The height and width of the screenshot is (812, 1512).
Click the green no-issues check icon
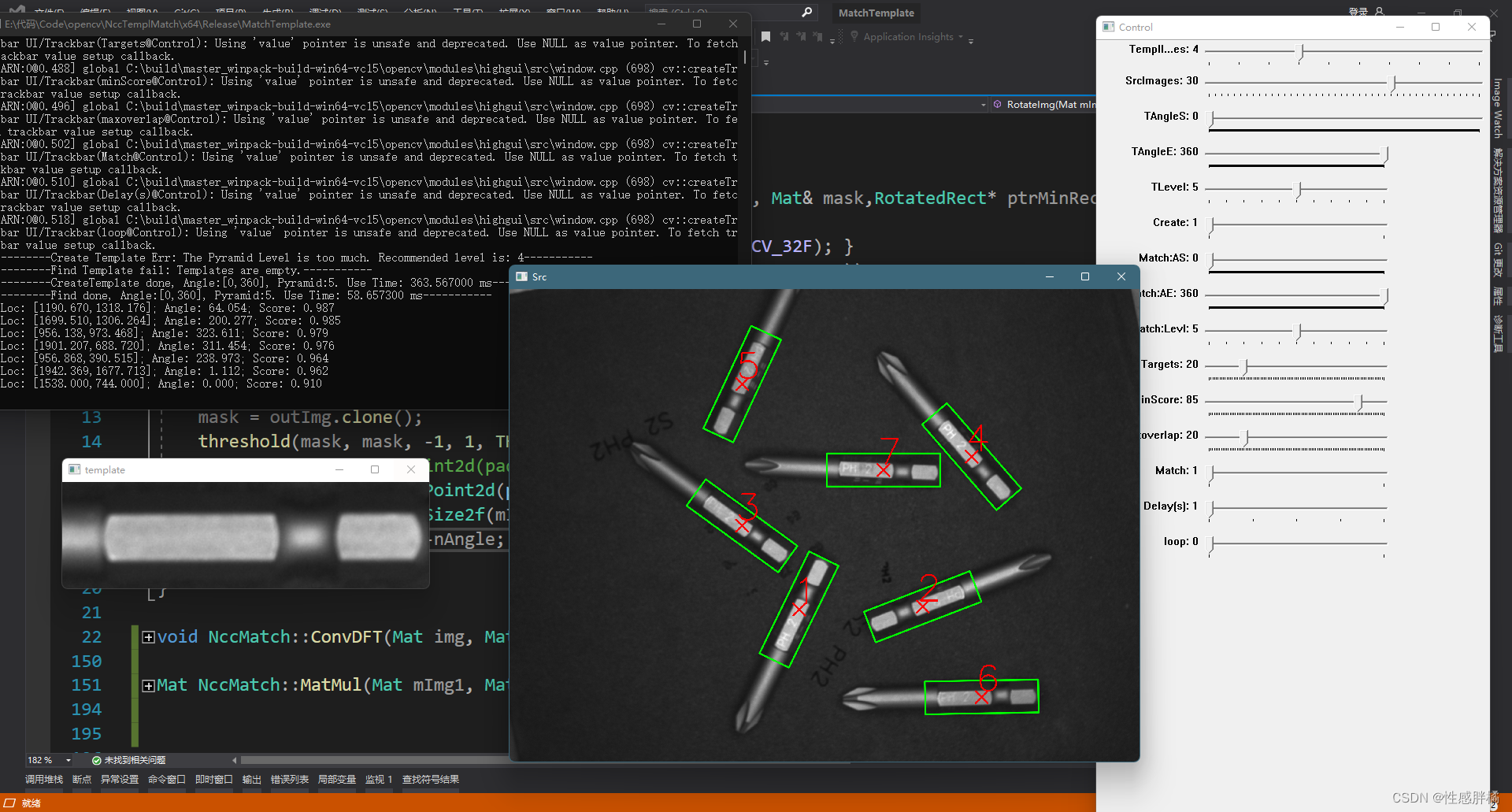(97, 760)
